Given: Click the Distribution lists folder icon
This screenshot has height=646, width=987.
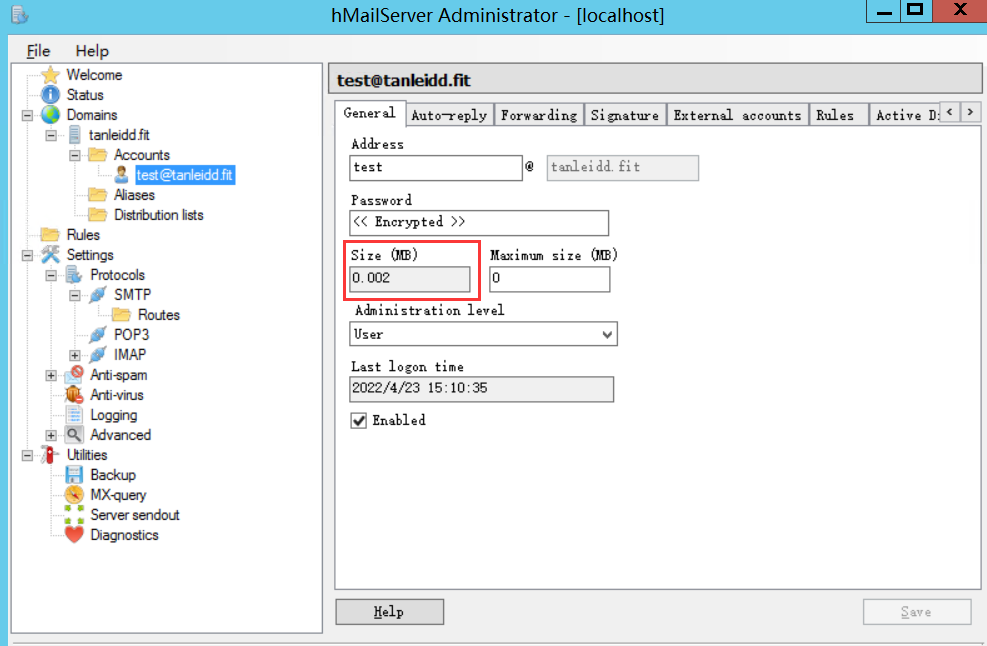Looking at the screenshot, I should (x=98, y=215).
